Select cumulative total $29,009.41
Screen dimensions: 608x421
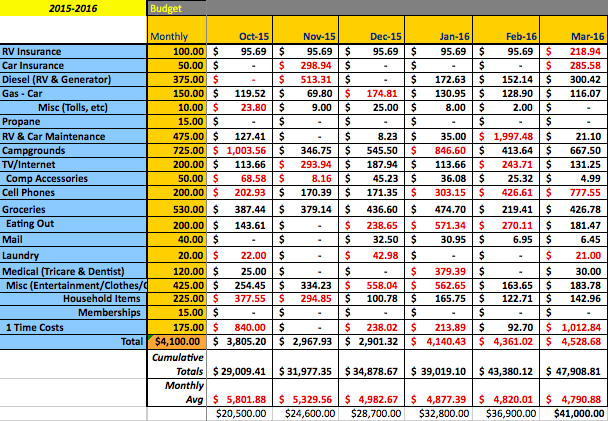240,364
